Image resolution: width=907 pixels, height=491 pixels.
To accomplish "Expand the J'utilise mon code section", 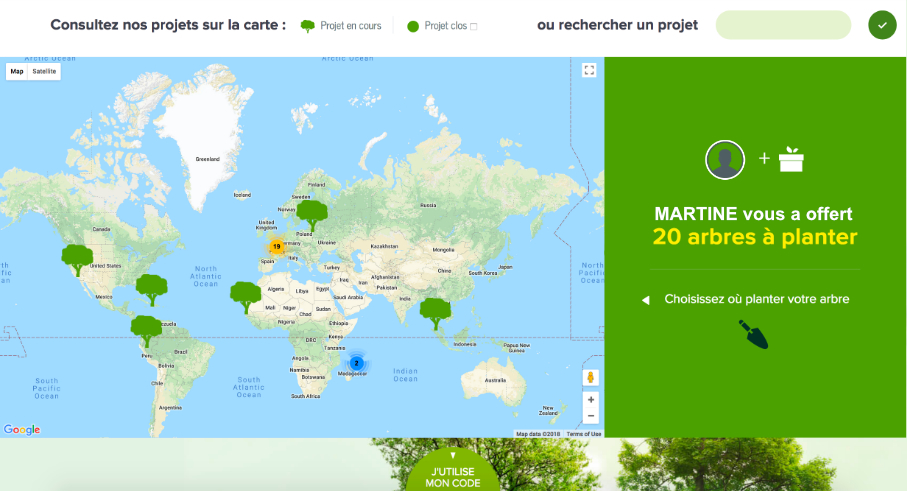I will point(453,472).
